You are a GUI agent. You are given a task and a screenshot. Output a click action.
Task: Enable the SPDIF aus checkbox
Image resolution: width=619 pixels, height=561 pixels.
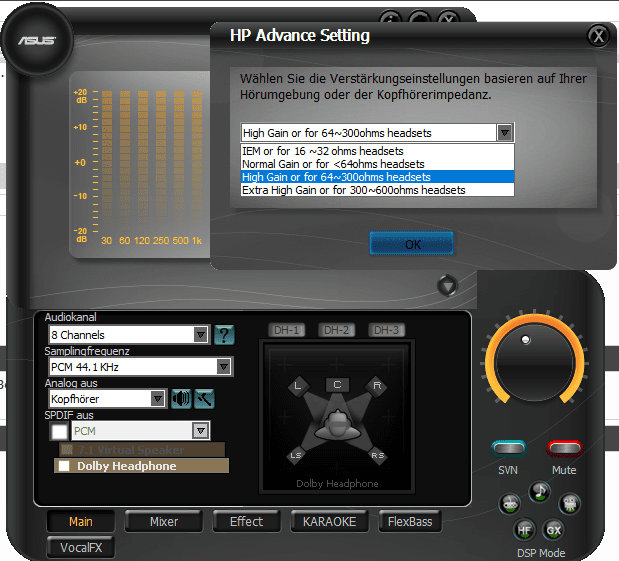tap(59, 431)
